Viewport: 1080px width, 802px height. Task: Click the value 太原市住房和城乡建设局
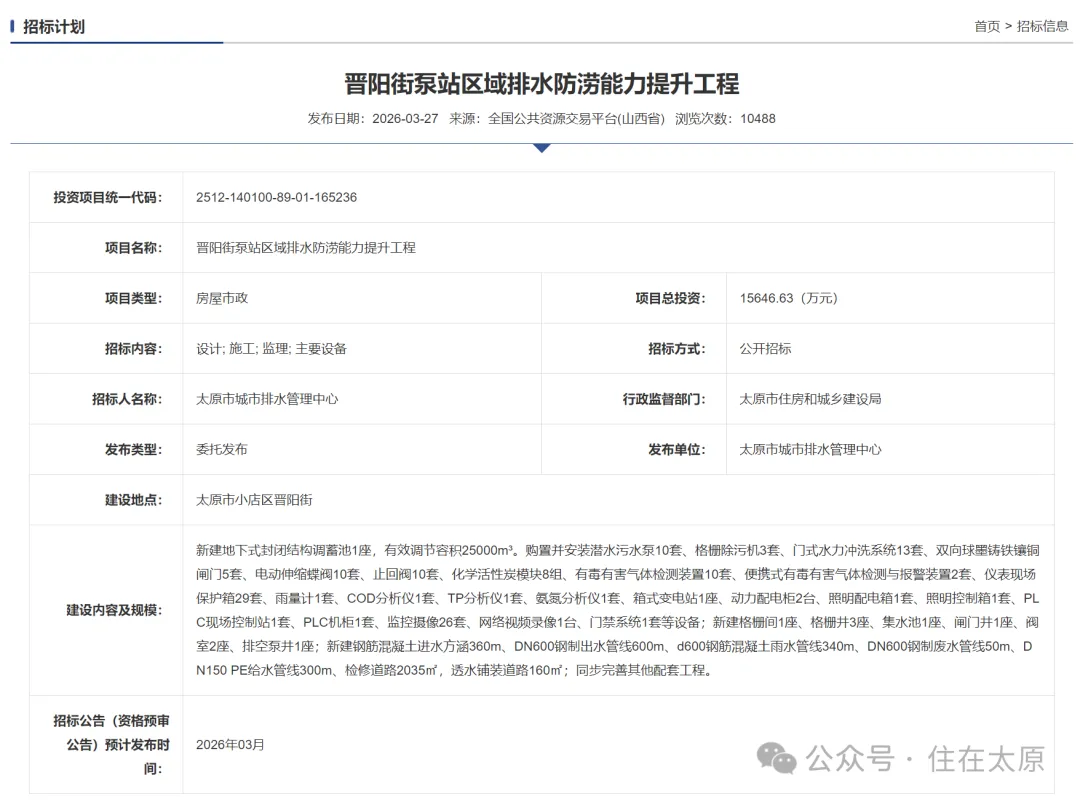(811, 399)
